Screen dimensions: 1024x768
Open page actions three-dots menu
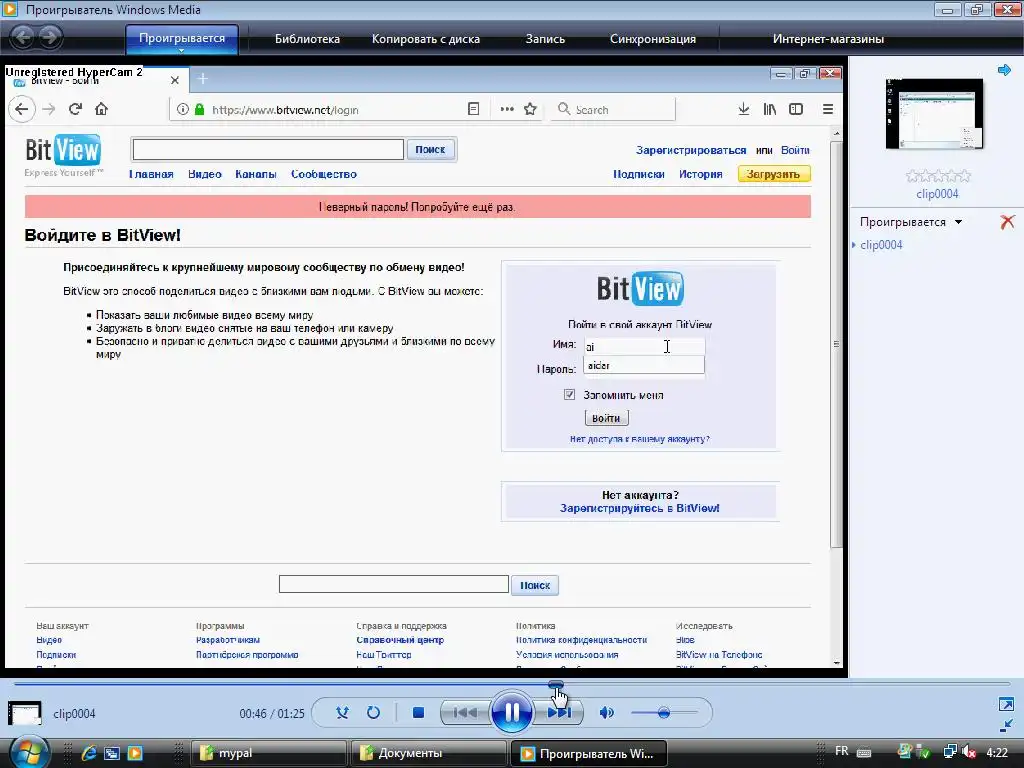pyautogui.click(x=507, y=109)
